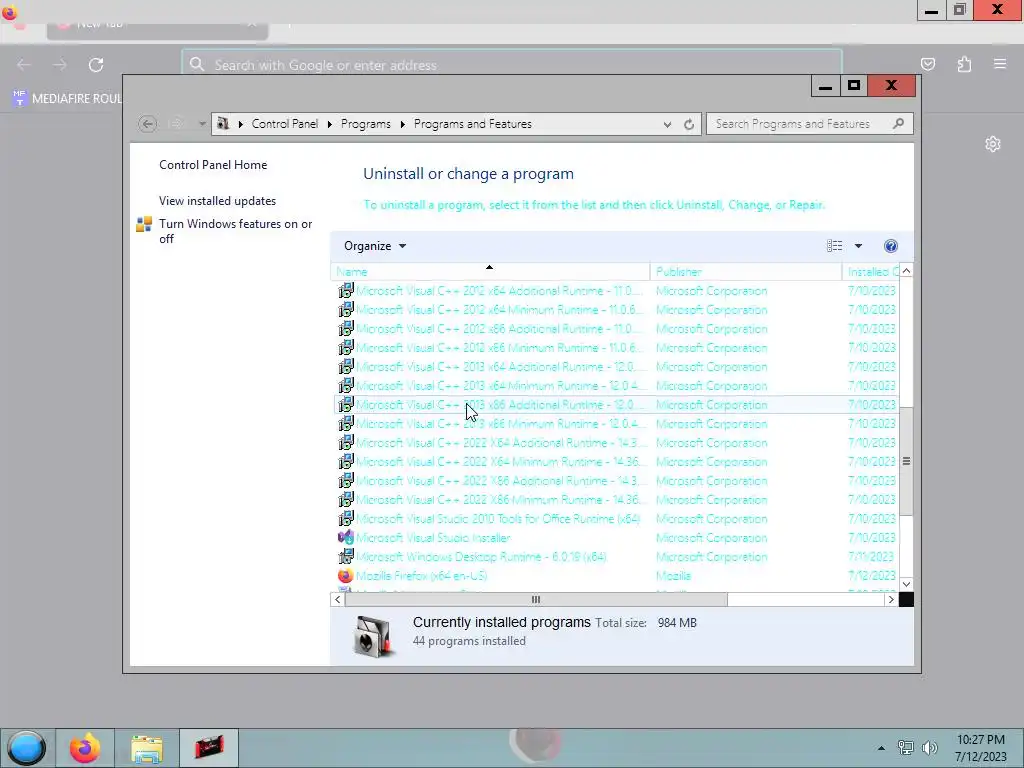Click the currently installed programs icon

tap(374, 635)
